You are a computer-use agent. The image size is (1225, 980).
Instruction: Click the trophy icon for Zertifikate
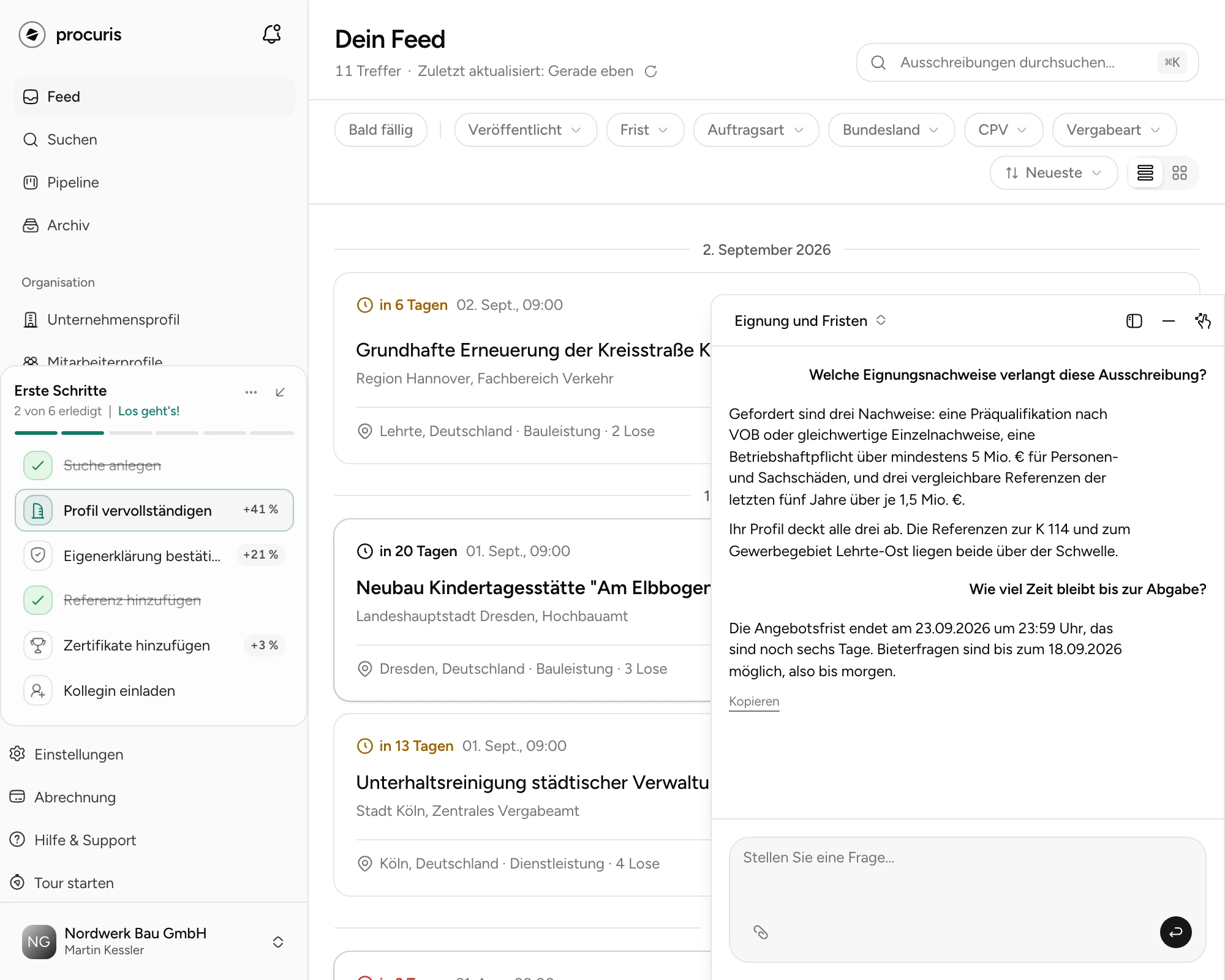click(x=38, y=646)
